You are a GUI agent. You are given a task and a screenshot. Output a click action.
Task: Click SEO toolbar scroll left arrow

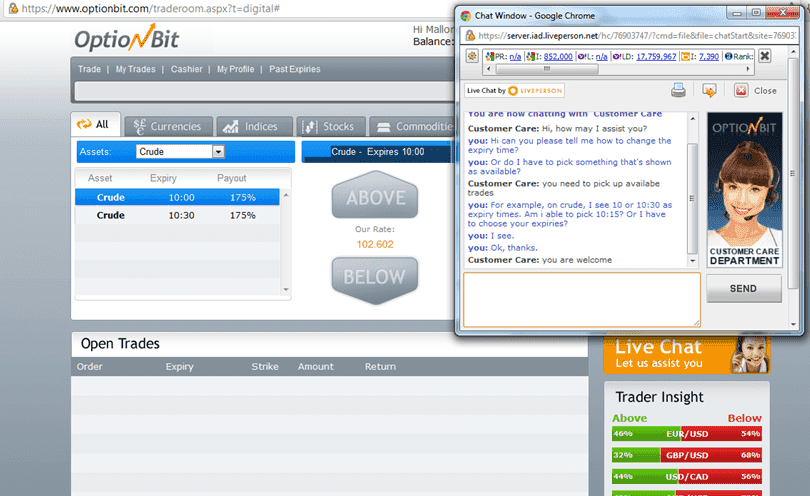(x=489, y=68)
